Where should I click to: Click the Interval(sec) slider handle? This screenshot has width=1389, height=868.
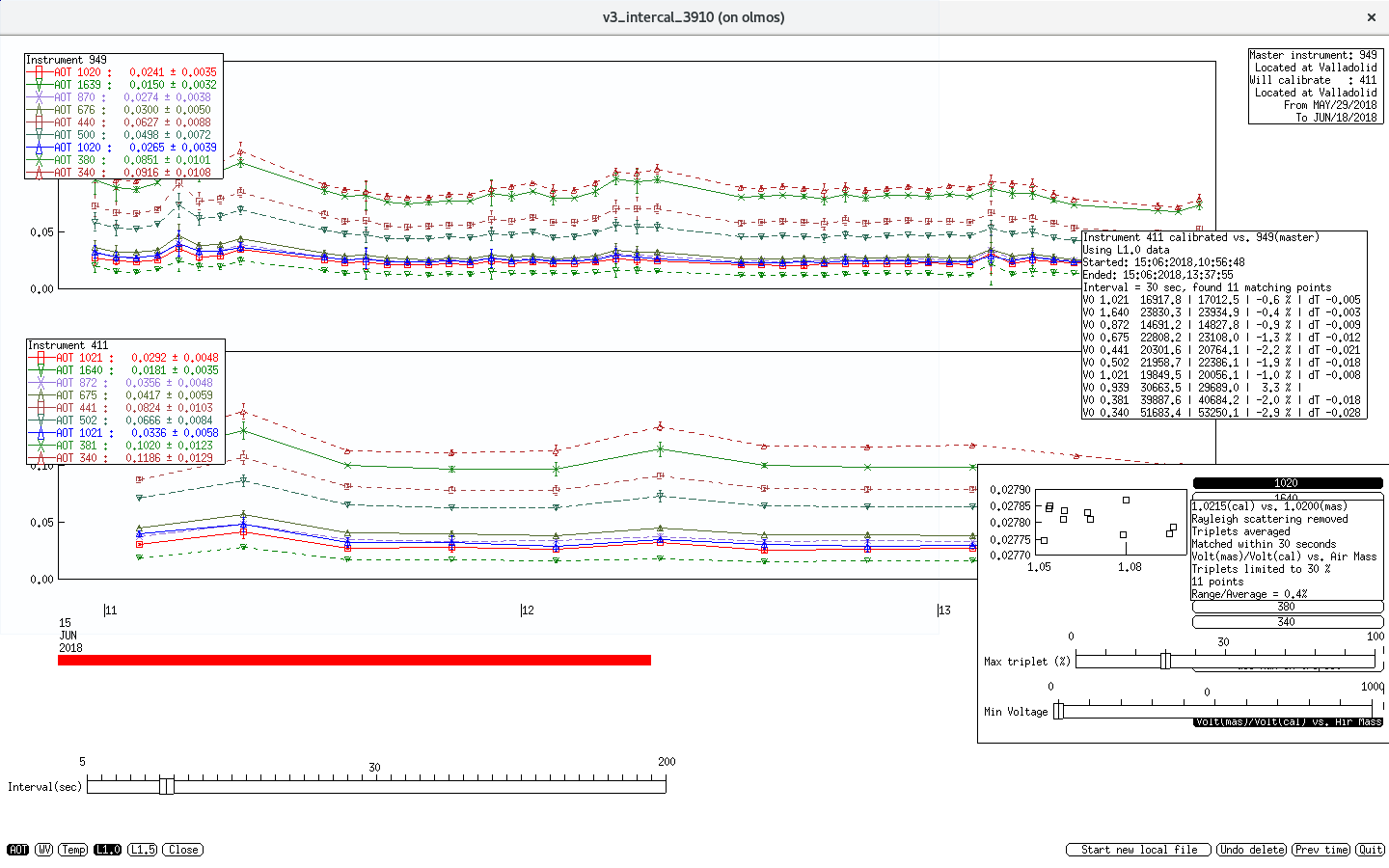(x=167, y=786)
